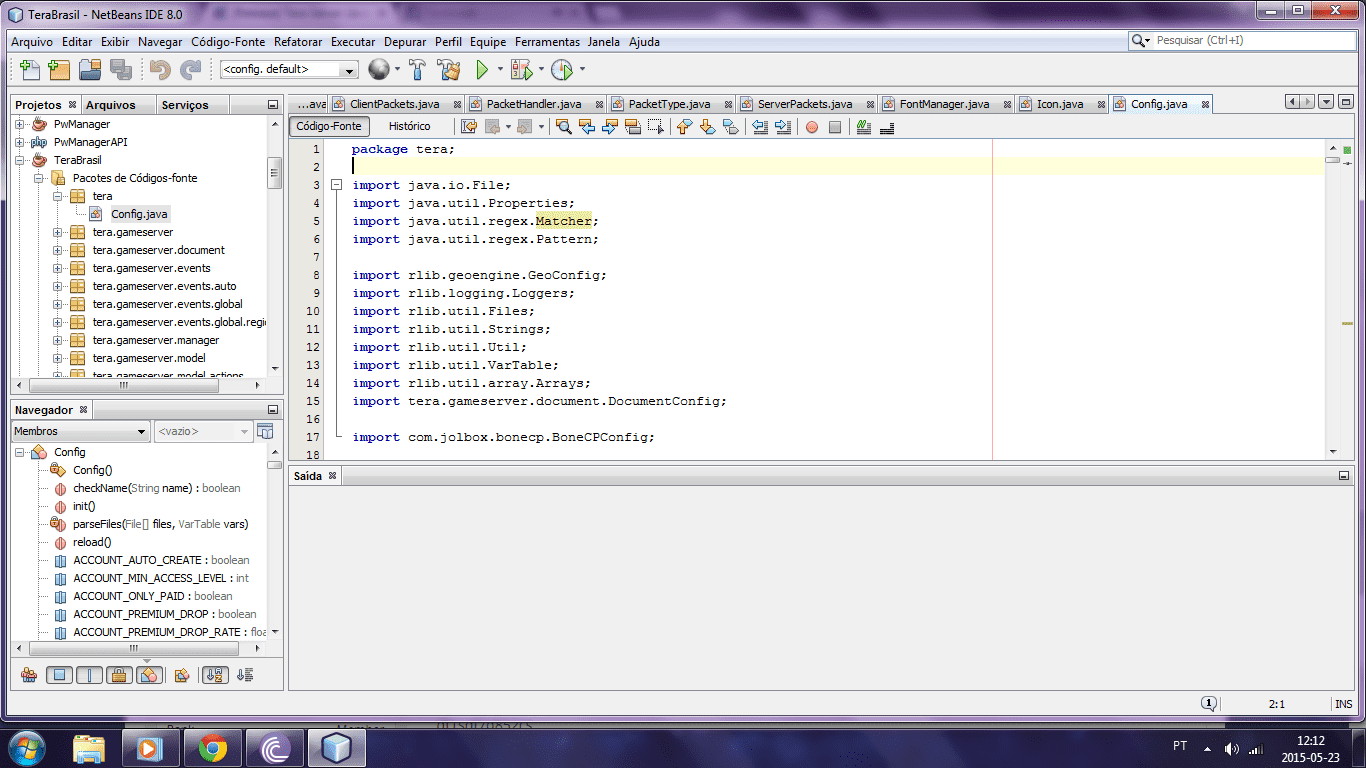1366x768 pixels.
Task: Click the New Project toolbar icon
Action: [59, 70]
